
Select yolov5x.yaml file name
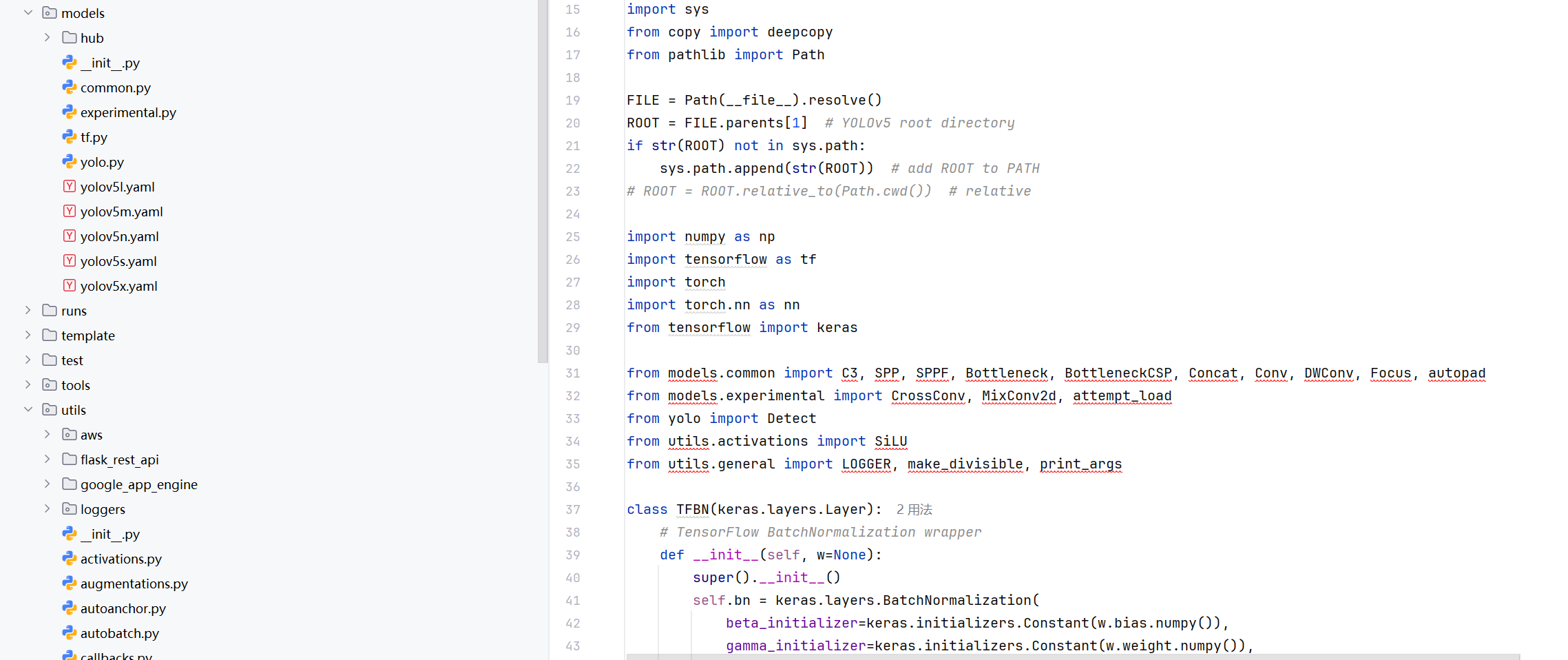118,286
